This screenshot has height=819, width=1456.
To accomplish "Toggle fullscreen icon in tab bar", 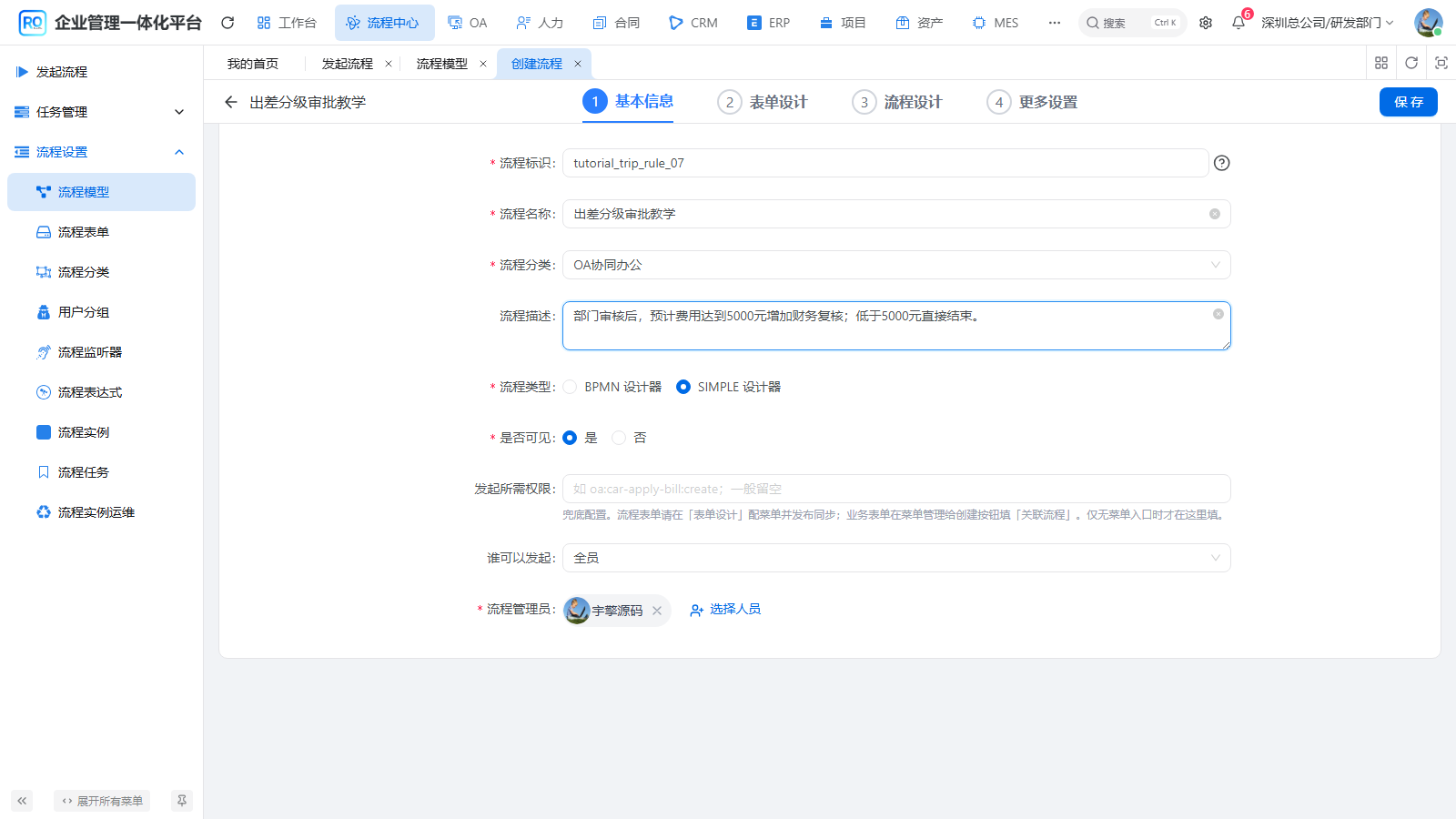I will [x=1441, y=63].
